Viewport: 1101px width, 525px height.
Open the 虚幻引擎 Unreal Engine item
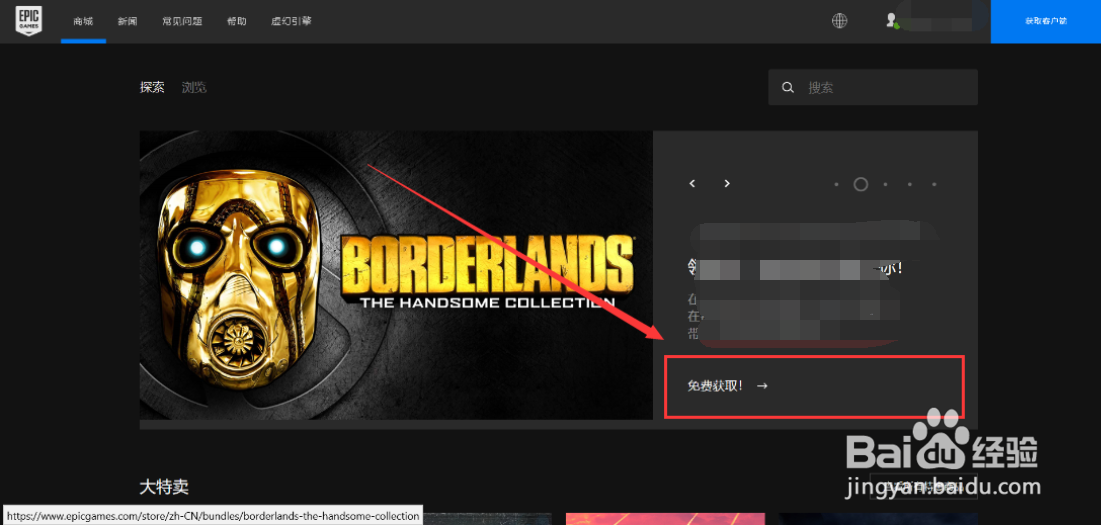pyautogui.click(x=291, y=21)
